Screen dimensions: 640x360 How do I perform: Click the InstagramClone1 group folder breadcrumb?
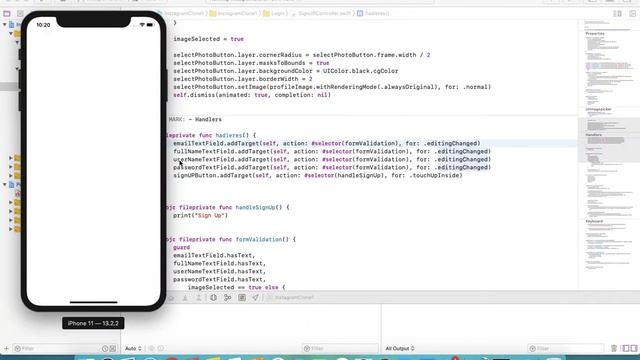(x=234, y=13)
